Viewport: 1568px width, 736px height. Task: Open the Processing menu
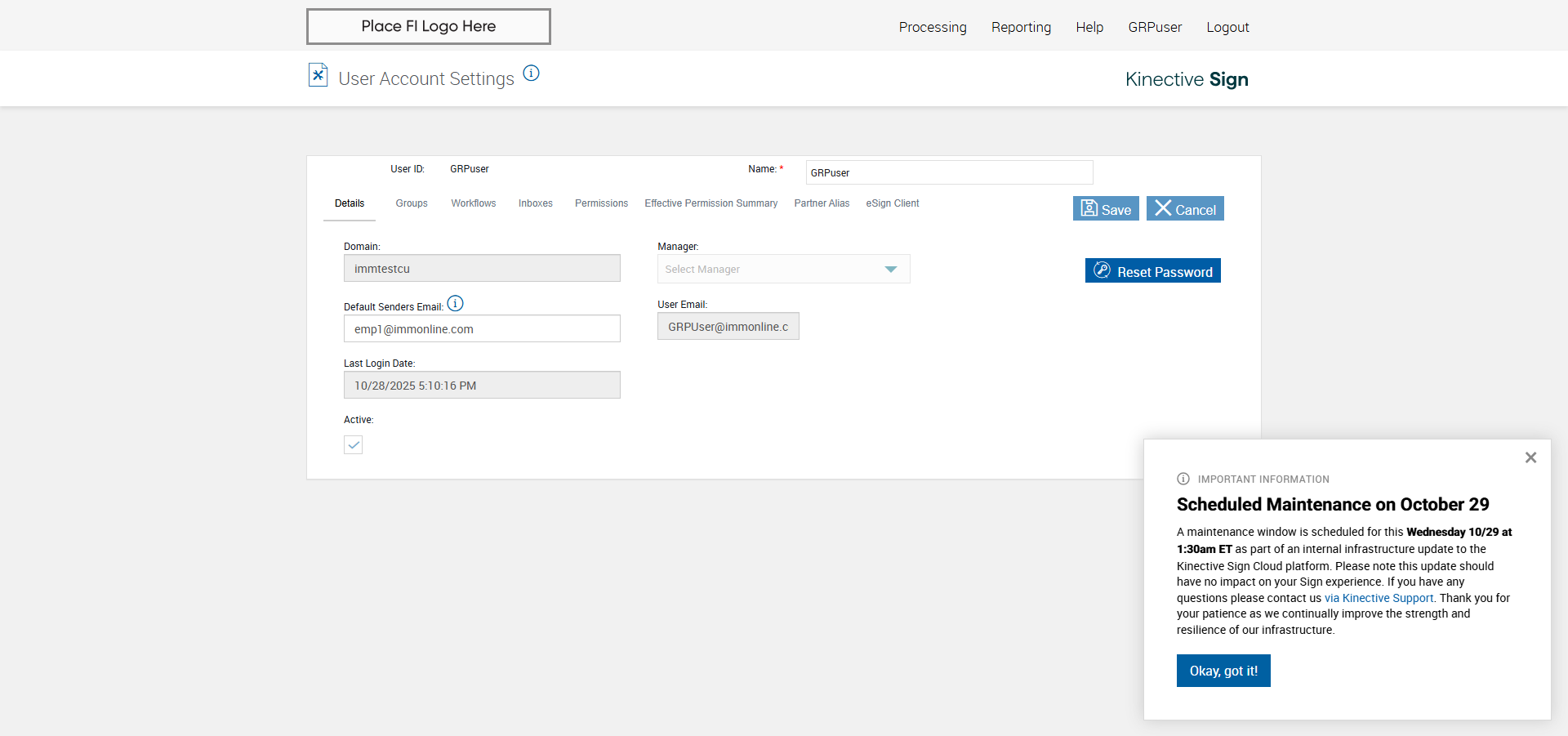(x=933, y=27)
